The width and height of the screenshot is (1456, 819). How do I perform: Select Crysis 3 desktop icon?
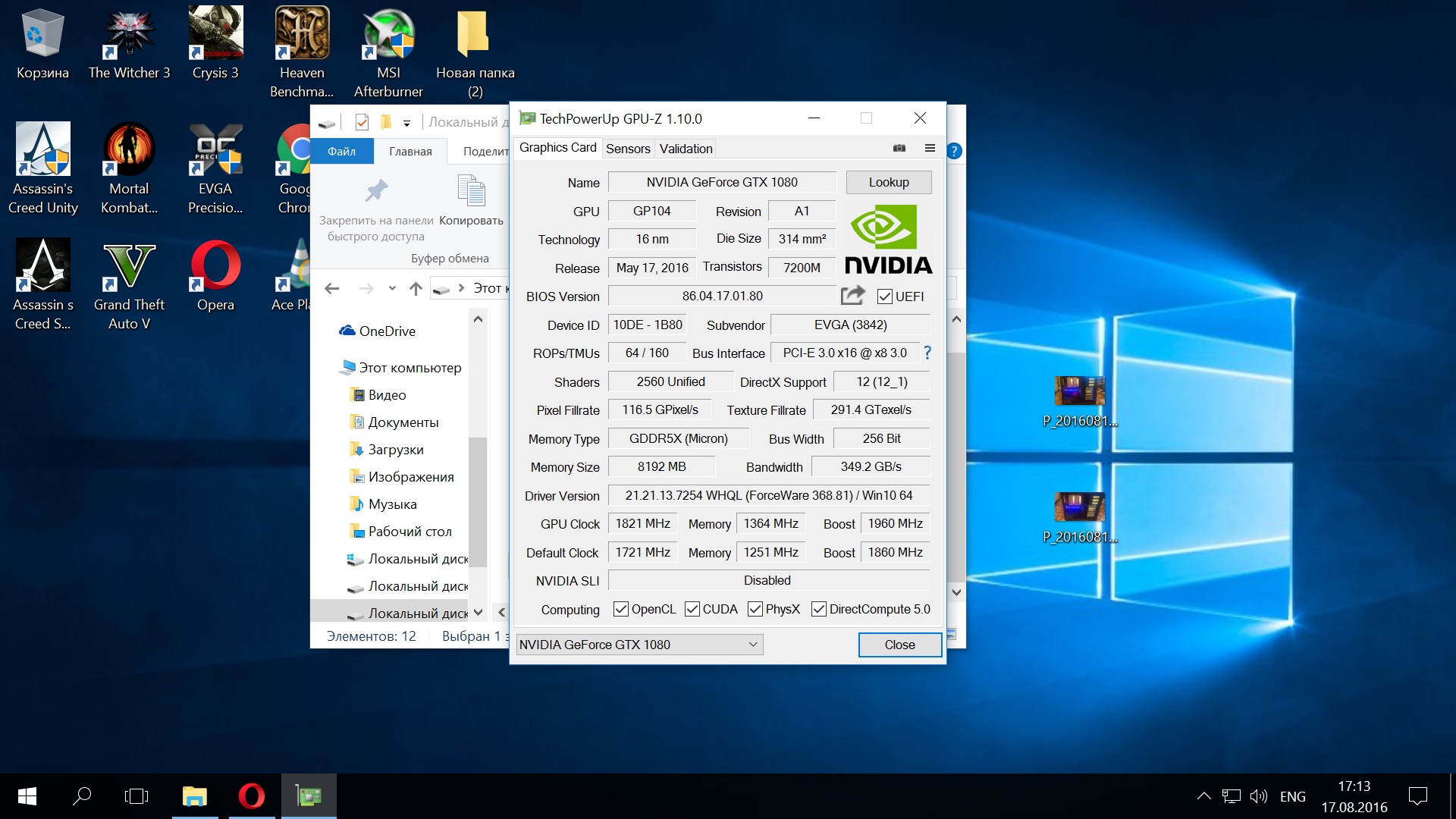[215, 44]
